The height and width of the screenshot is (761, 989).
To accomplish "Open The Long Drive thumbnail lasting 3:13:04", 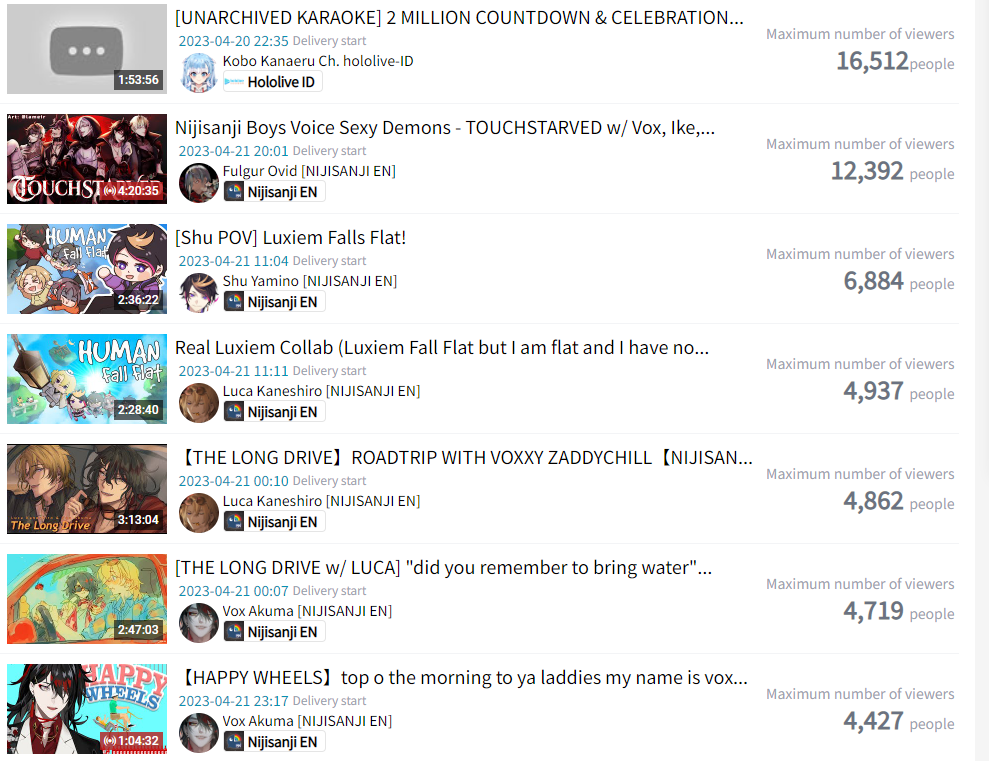I will click(87, 489).
